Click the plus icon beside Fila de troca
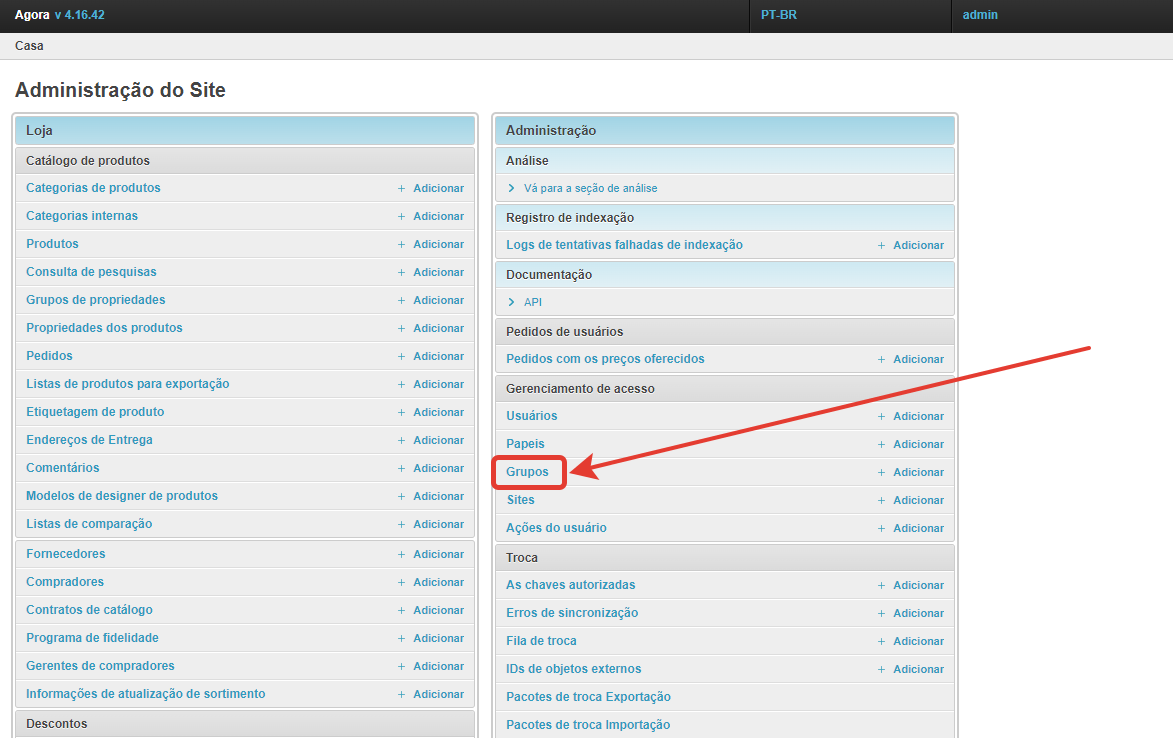The image size is (1173, 738). (x=882, y=641)
